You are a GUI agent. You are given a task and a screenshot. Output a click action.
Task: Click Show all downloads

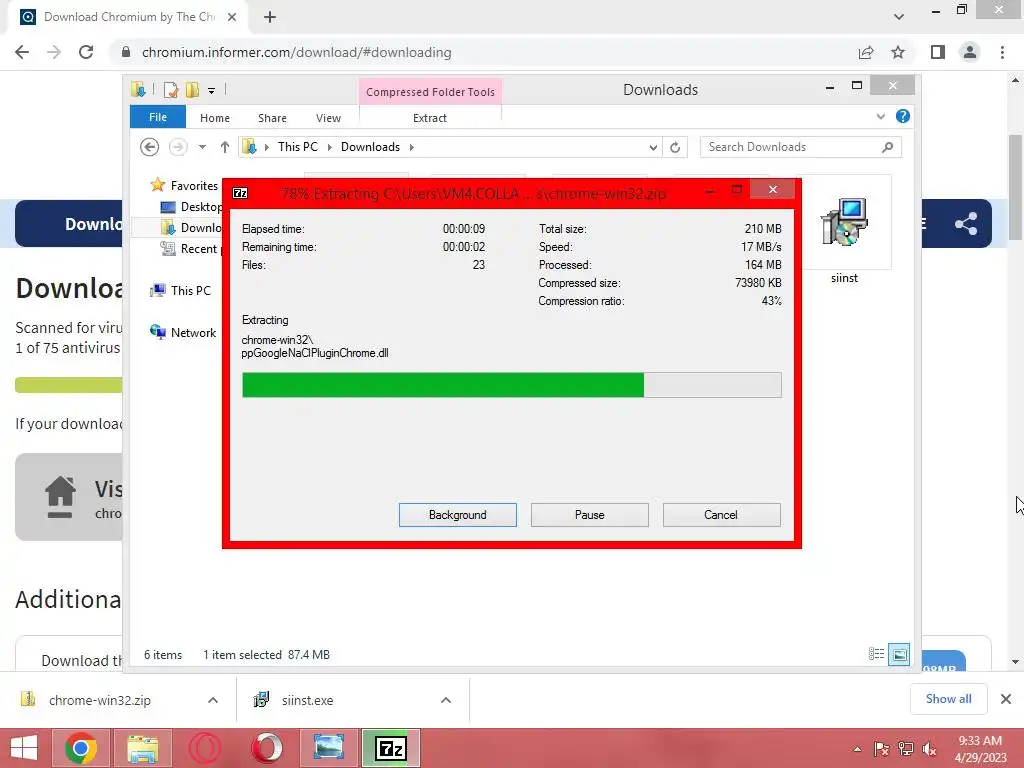(948, 699)
